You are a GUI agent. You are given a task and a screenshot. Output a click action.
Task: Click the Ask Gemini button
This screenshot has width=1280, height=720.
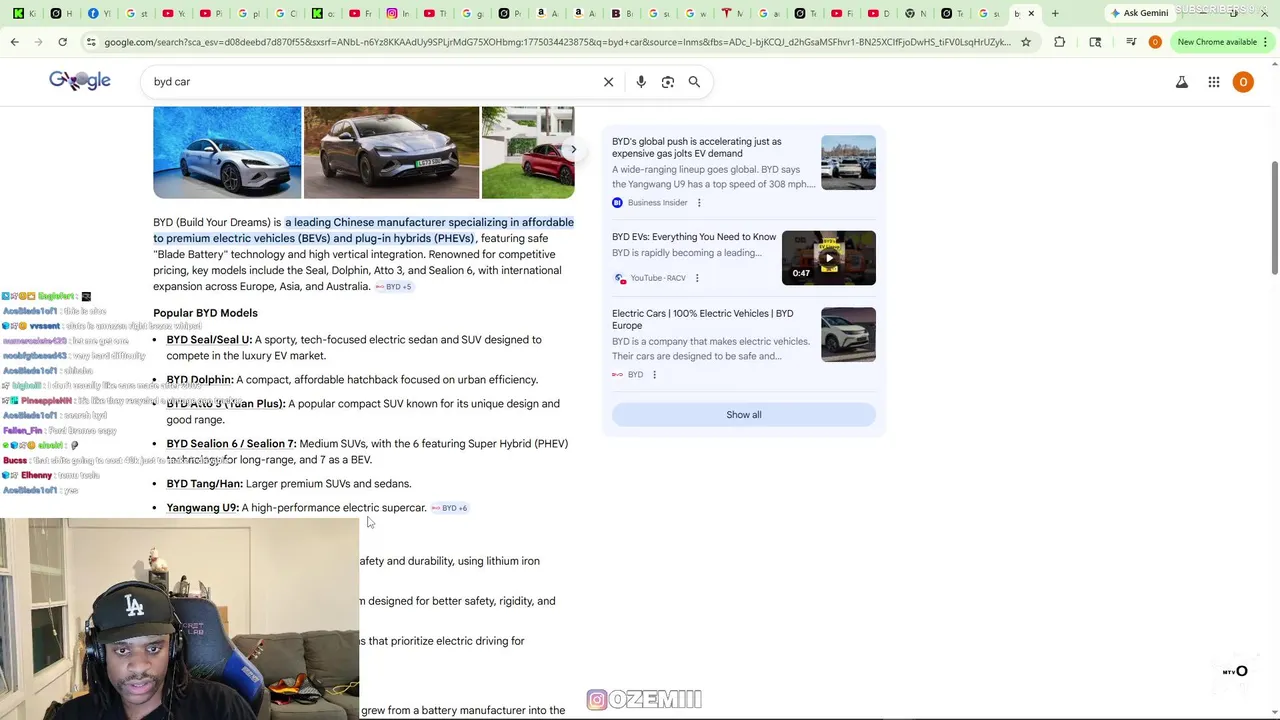pyautogui.click(x=1139, y=13)
